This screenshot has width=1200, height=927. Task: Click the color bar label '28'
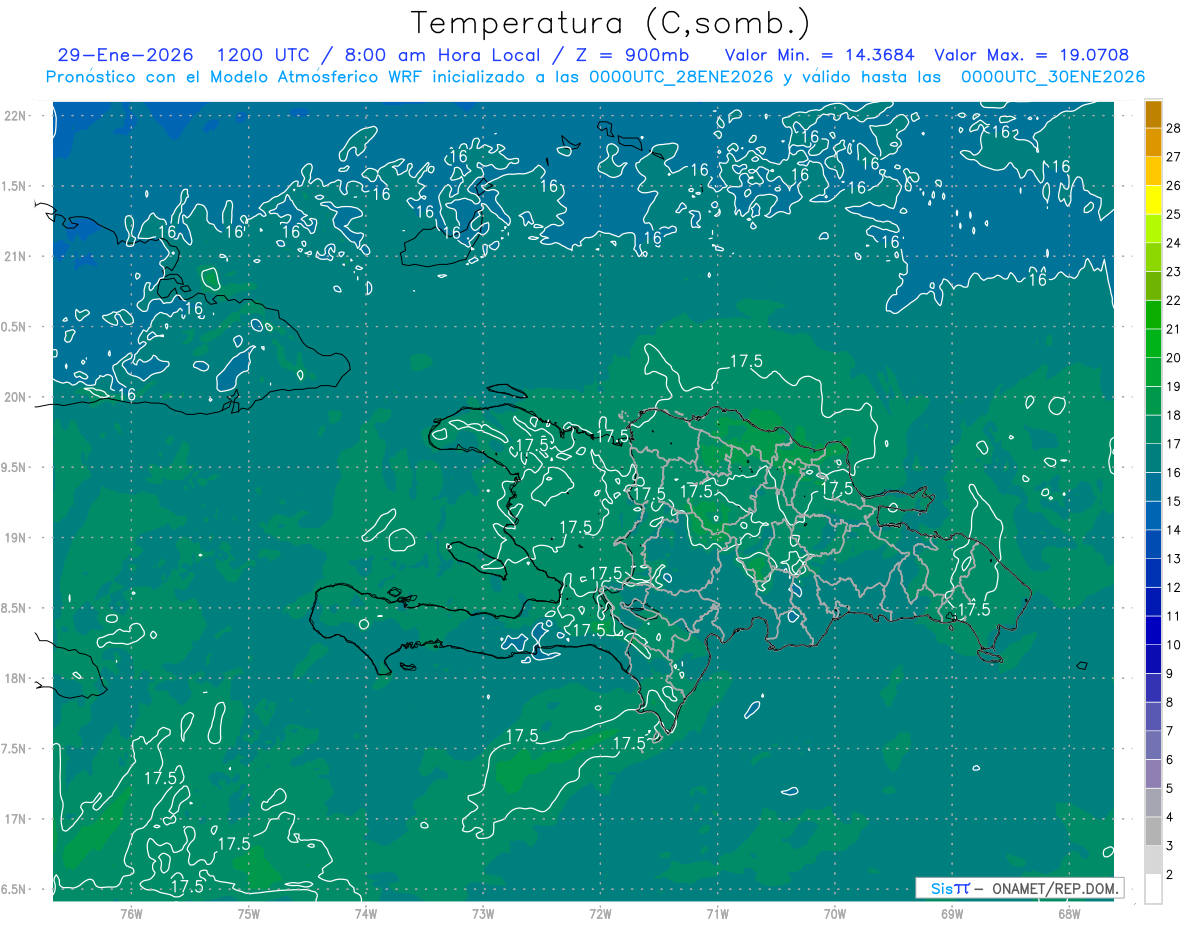pos(1174,128)
